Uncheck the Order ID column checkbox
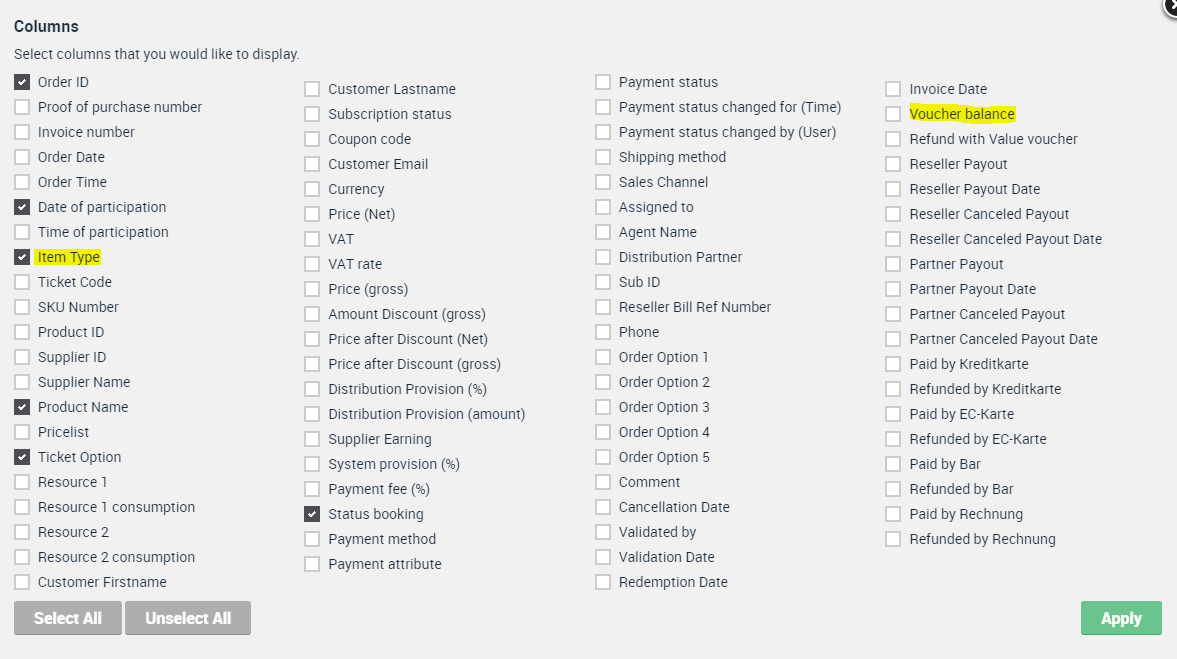The height and width of the screenshot is (659, 1177). pyautogui.click(x=22, y=82)
